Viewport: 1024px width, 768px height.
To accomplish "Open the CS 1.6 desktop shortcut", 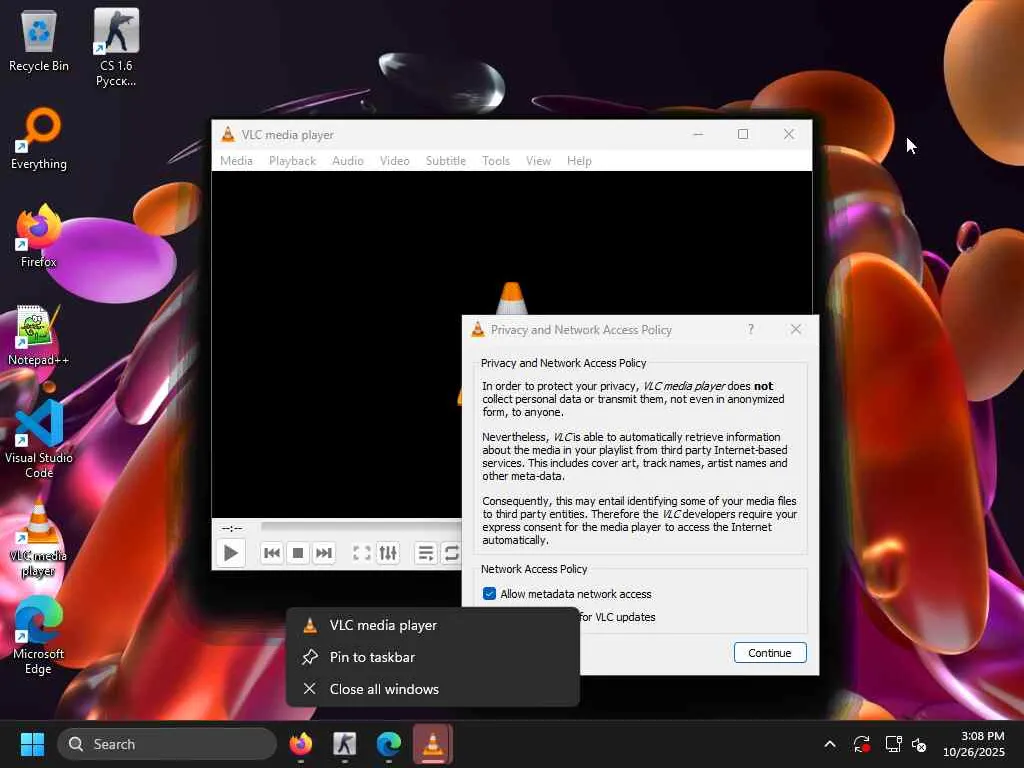I will 116,47.
